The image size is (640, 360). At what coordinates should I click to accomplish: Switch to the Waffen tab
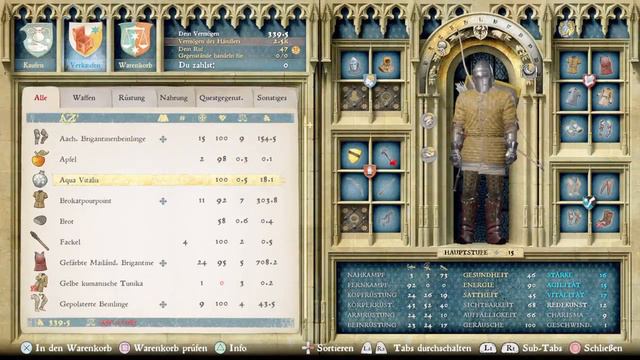[84, 98]
